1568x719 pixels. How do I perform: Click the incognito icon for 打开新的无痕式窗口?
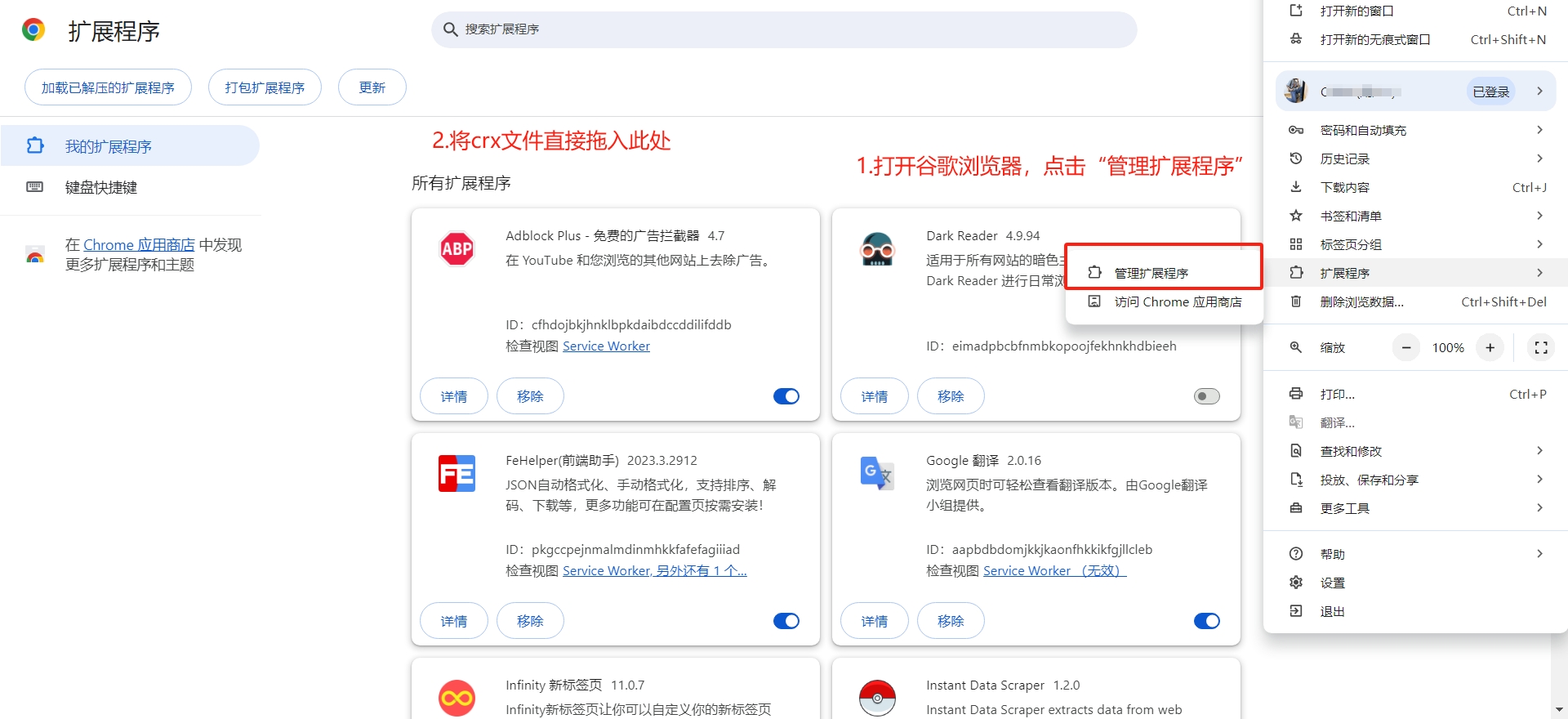tap(1296, 39)
